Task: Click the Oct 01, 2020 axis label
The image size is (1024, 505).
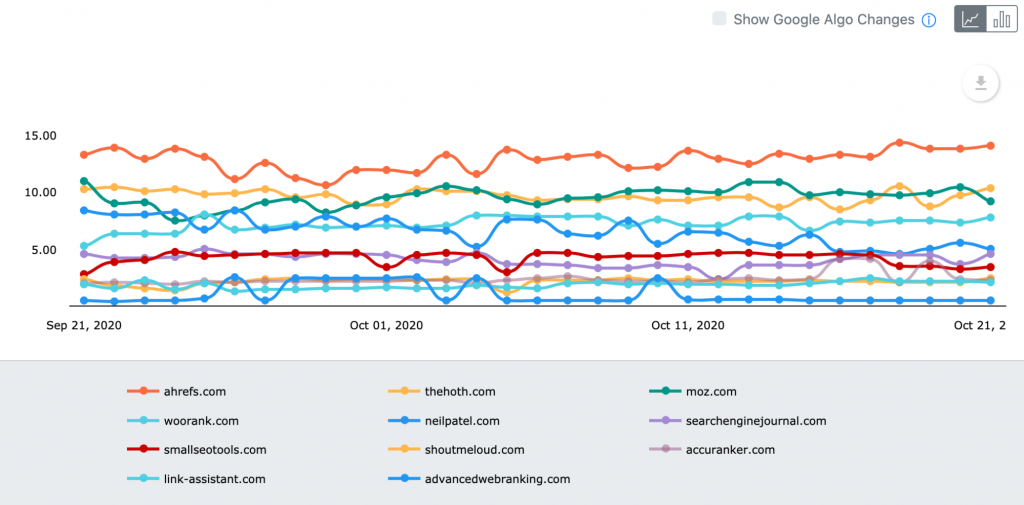Action: point(386,325)
